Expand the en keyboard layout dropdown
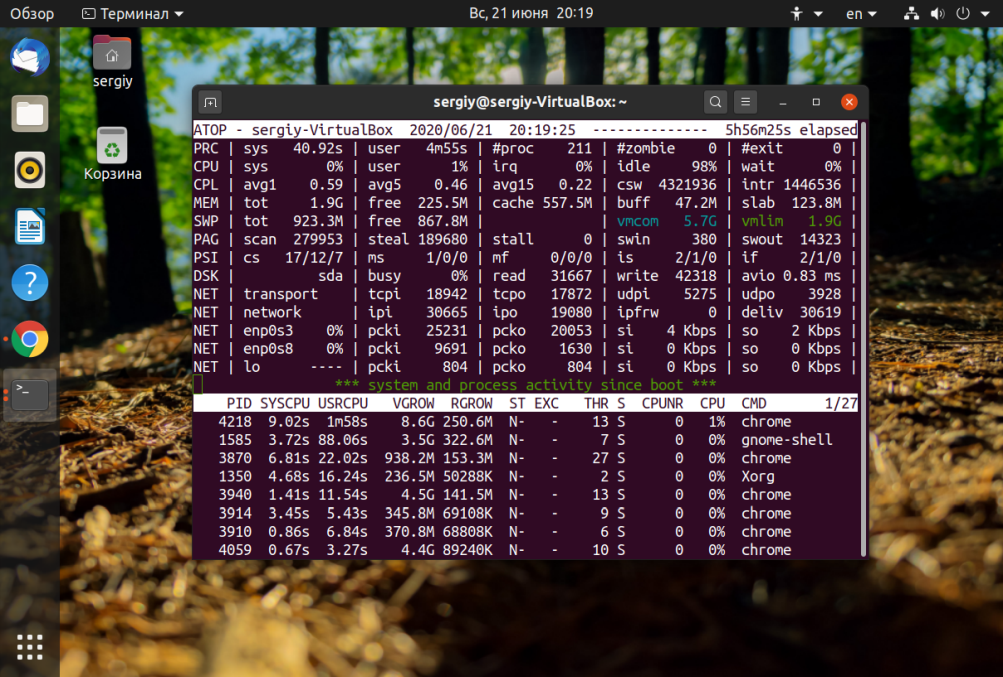Viewport: 1003px width, 677px height. [860, 14]
